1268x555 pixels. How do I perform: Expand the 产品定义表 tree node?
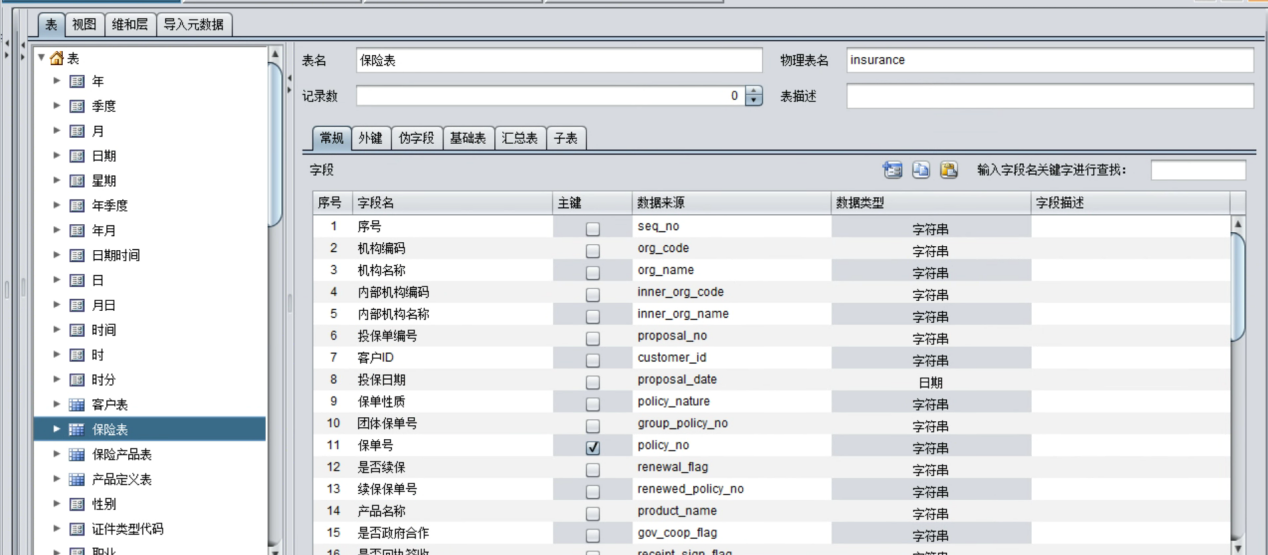[x=57, y=479]
